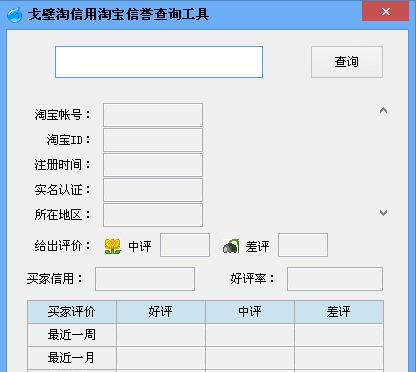Click the 中评 column header in table

coord(250,312)
